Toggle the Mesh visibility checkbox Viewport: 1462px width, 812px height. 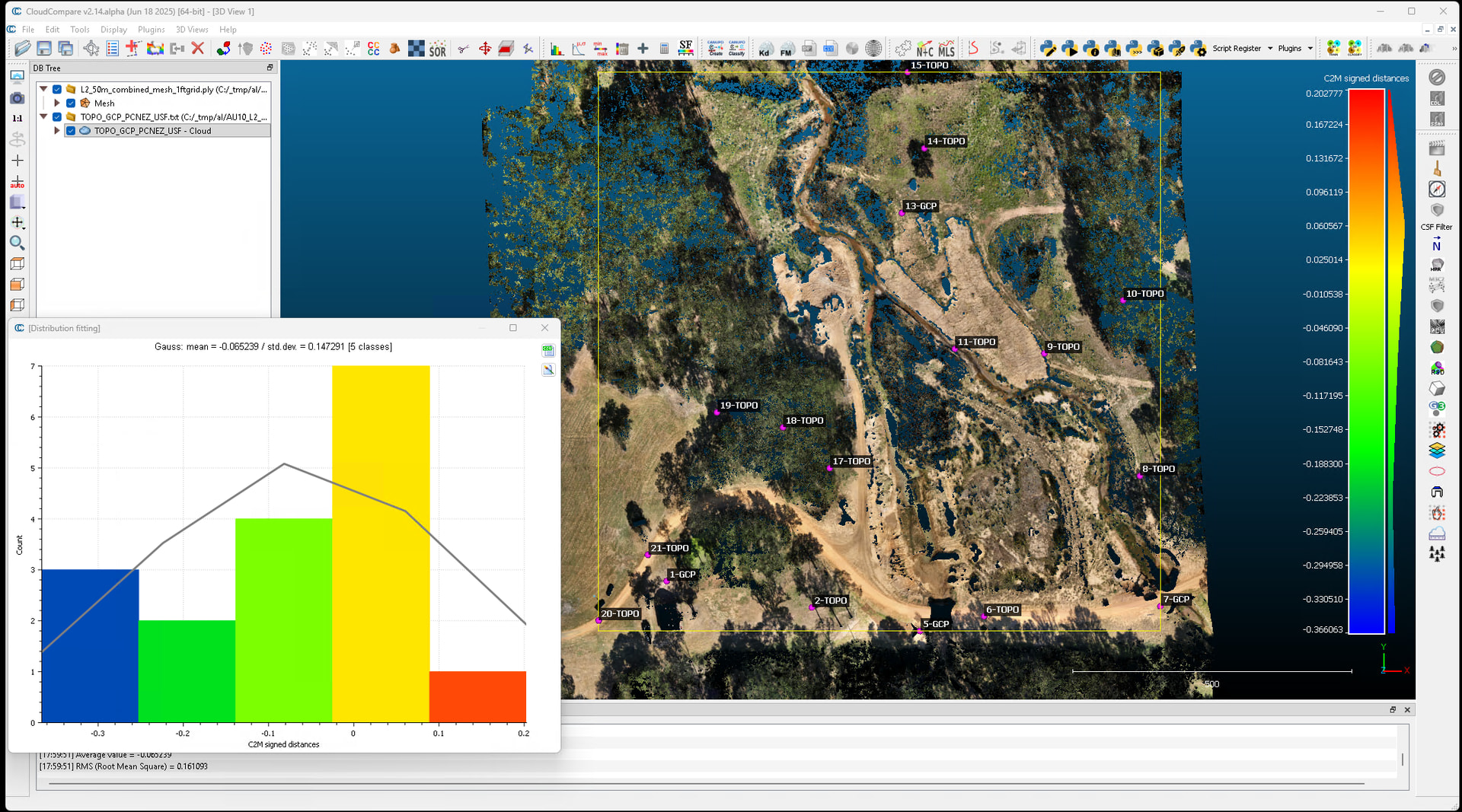[x=71, y=103]
